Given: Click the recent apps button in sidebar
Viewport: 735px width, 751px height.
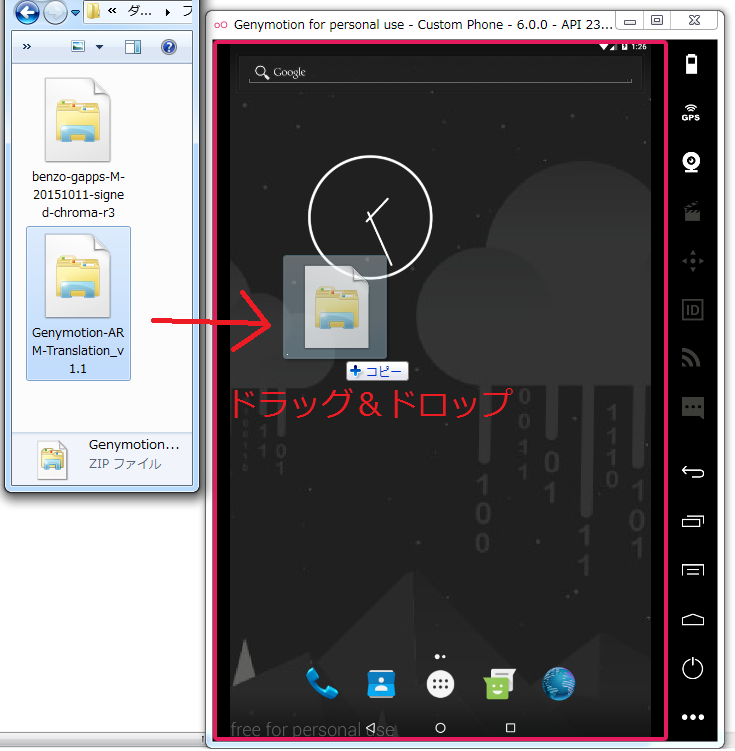Looking at the screenshot, I should (x=693, y=521).
